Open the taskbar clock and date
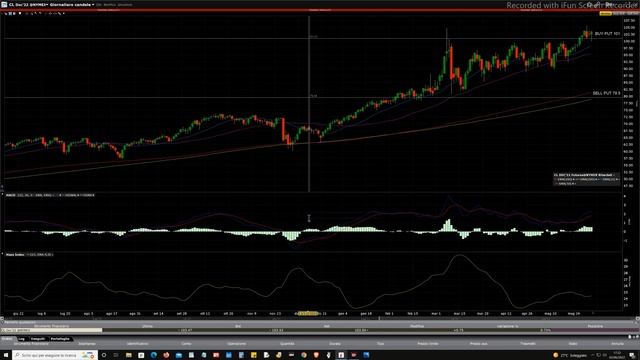Image resolution: width=640 pixels, height=360 pixels. [617, 355]
